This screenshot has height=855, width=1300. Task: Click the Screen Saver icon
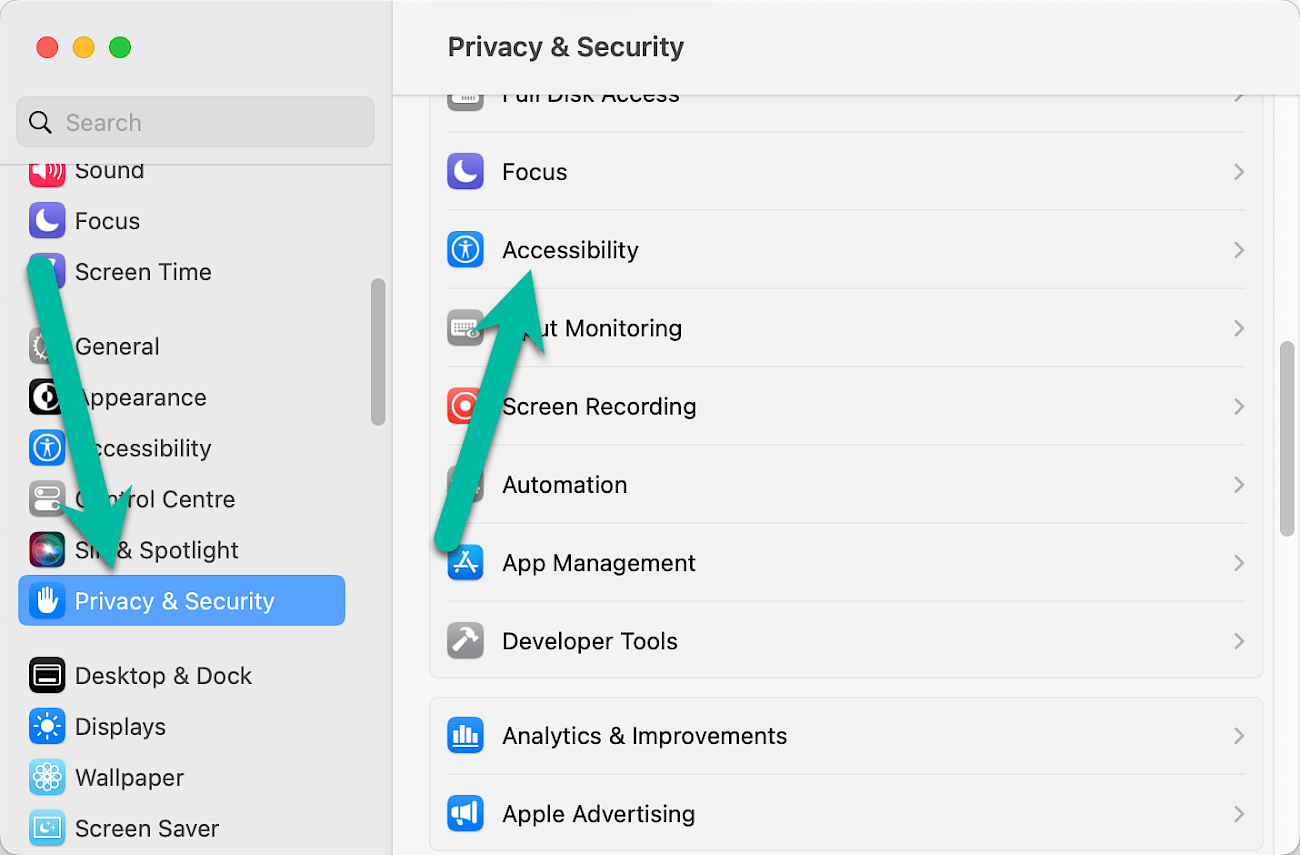47,828
